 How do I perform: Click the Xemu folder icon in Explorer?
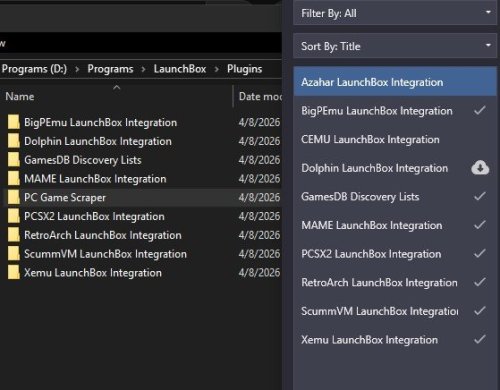pyautogui.click(x=13, y=272)
